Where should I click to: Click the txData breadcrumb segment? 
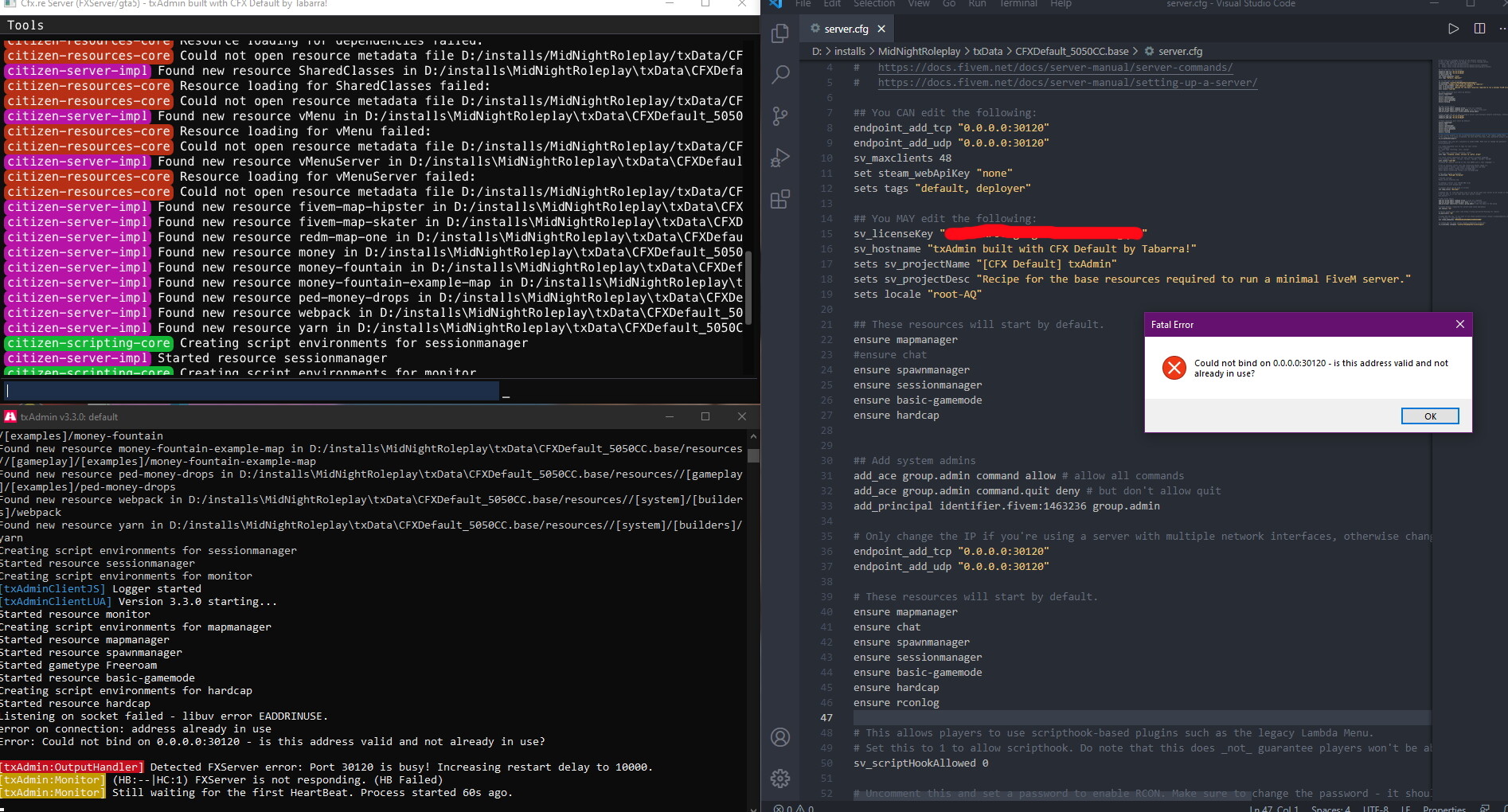pos(987,51)
